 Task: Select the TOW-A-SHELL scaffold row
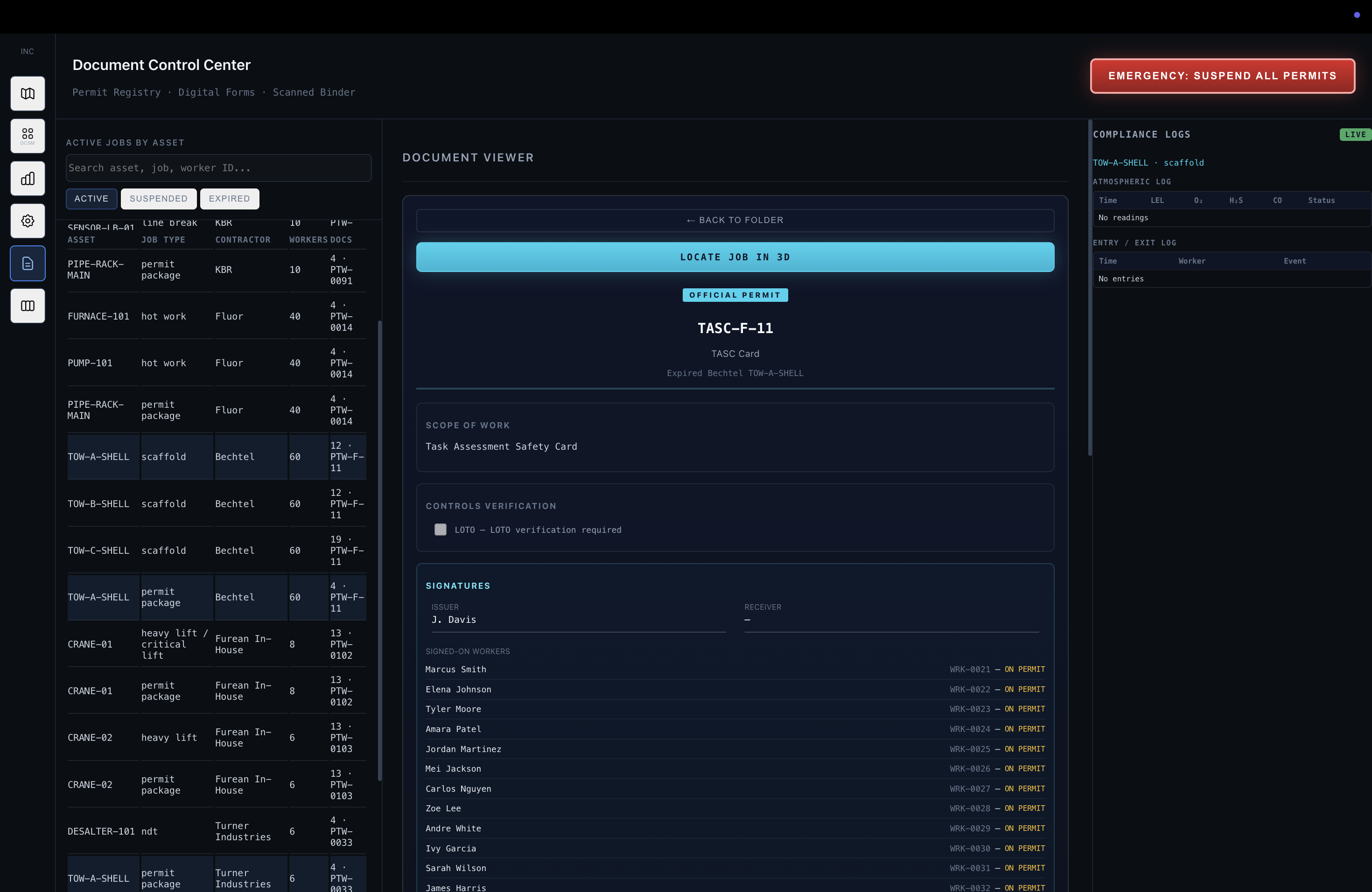217,457
